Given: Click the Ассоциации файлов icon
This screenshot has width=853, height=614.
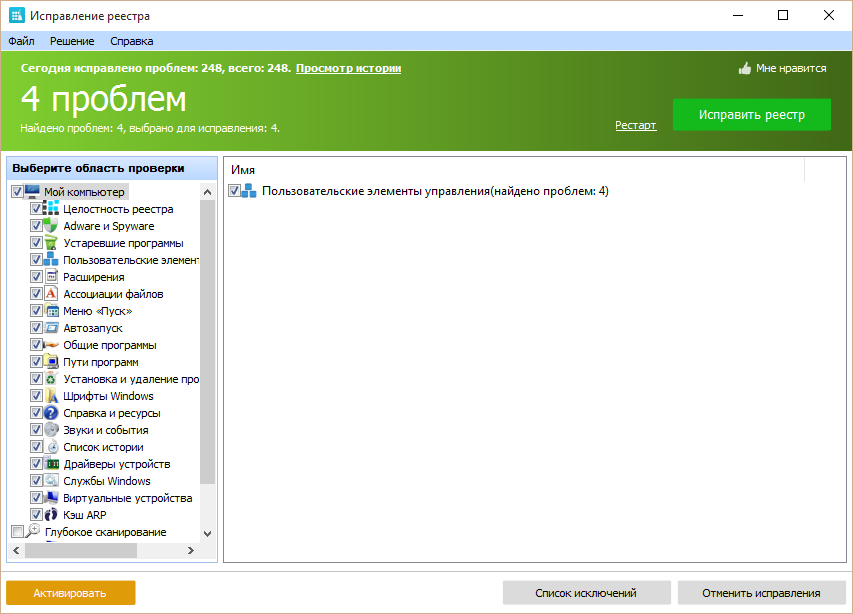Looking at the screenshot, I should click(x=52, y=294).
